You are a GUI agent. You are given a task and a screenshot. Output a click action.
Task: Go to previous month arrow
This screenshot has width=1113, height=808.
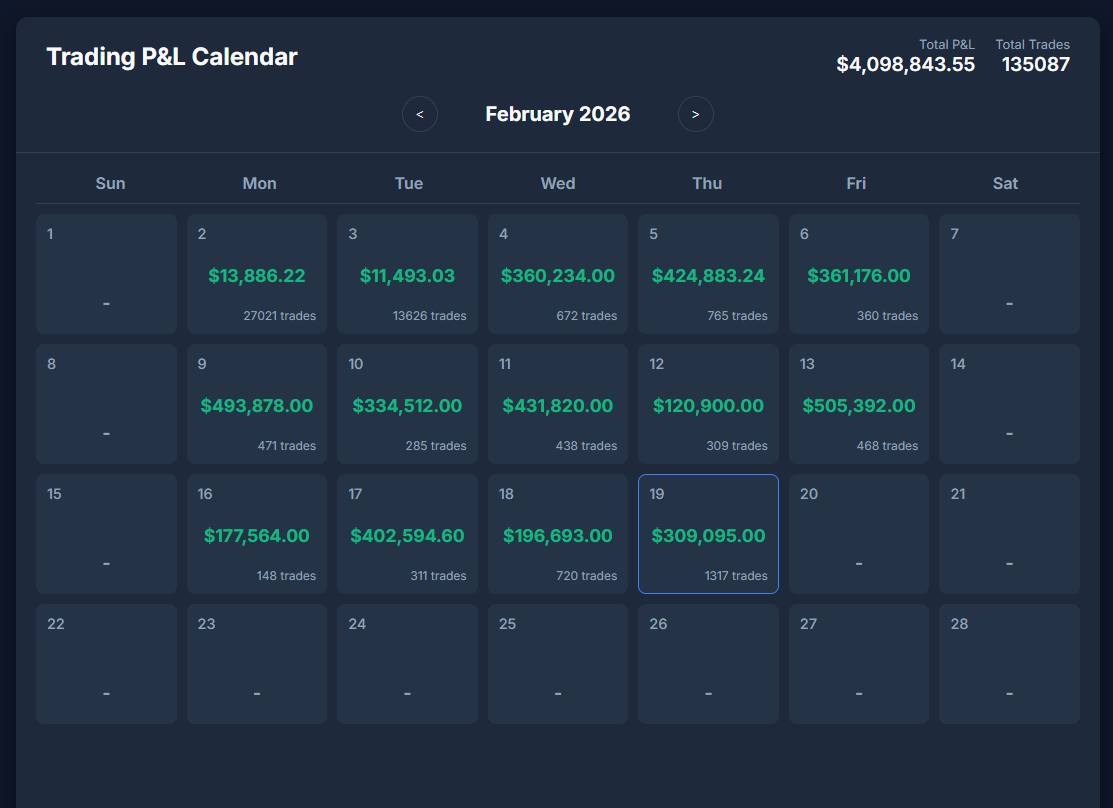pos(420,114)
